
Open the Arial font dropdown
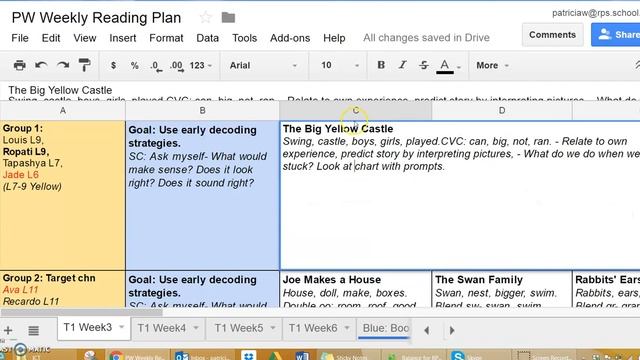point(263,65)
